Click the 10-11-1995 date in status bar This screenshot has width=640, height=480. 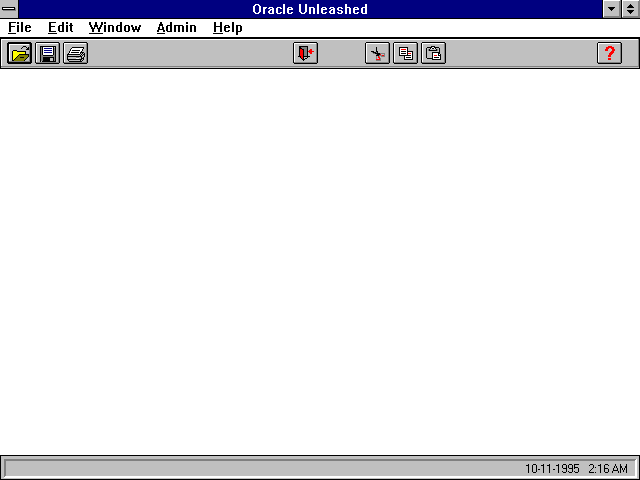pyautogui.click(x=552, y=469)
